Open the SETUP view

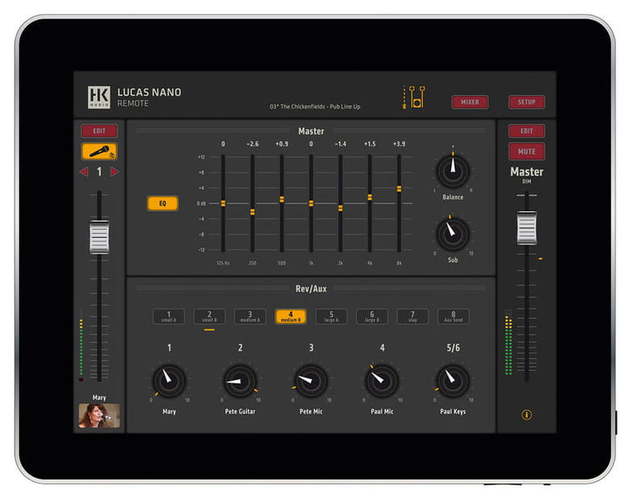[x=526, y=102]
